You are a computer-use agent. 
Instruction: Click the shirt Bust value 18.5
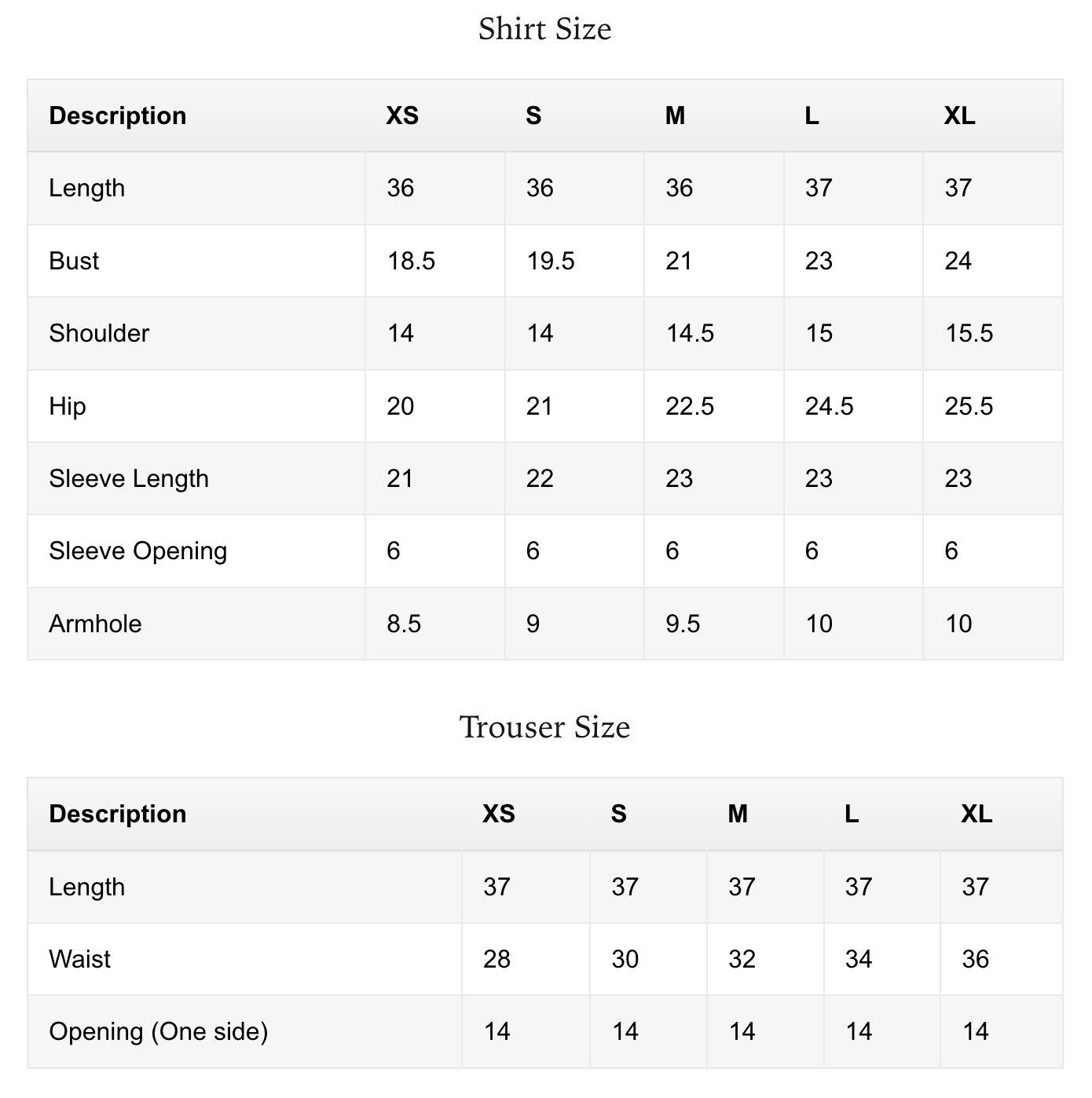point(411,261)
